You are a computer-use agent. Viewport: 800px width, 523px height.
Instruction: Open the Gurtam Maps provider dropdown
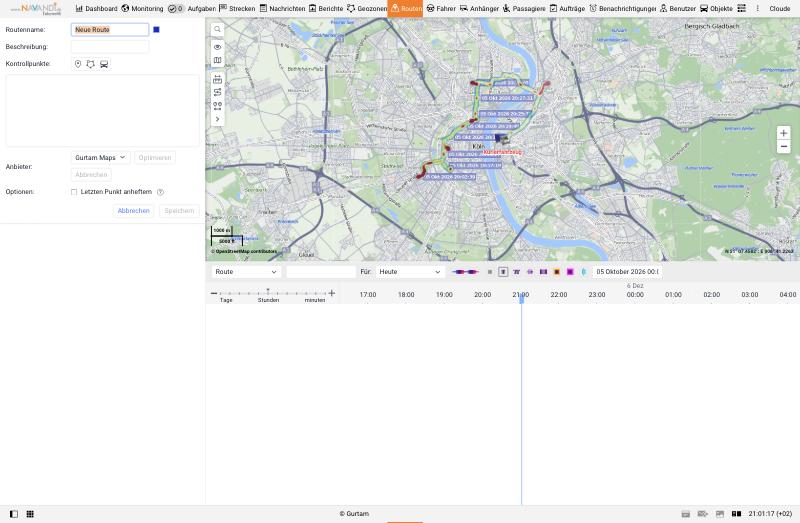tap(101, 158)
